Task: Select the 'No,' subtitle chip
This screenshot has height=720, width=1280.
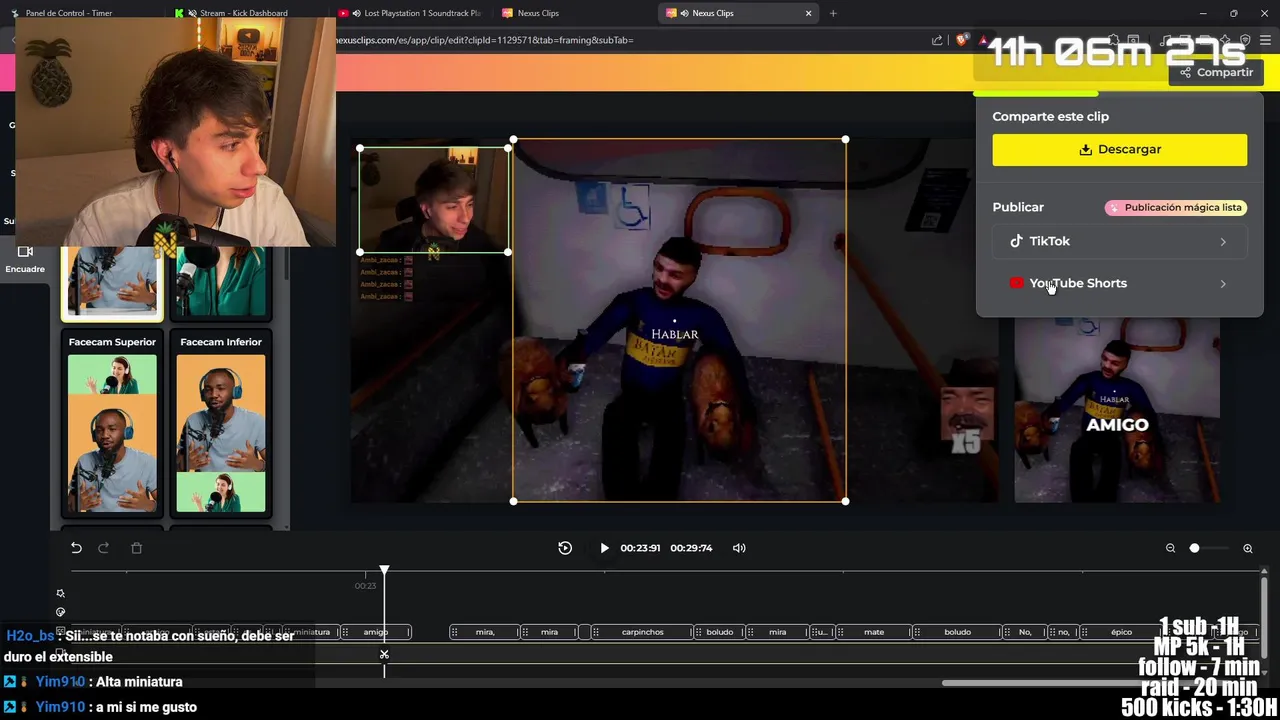Action: (x=1025, y=632)
